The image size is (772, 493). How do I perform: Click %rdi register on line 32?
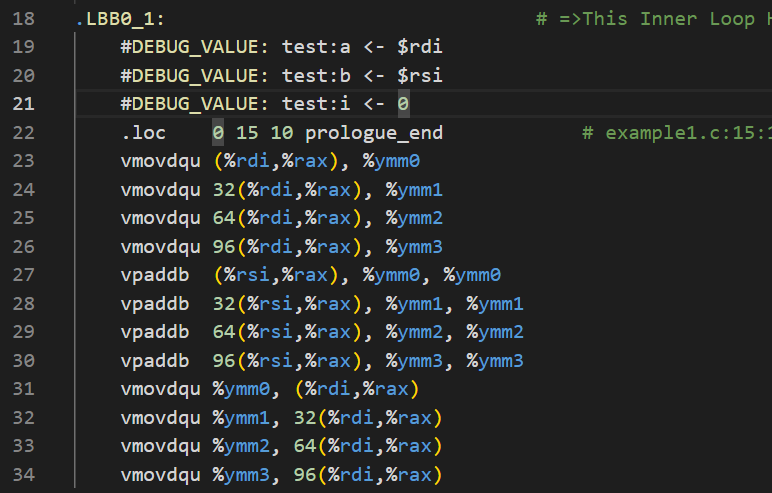[x=351, y=418]
